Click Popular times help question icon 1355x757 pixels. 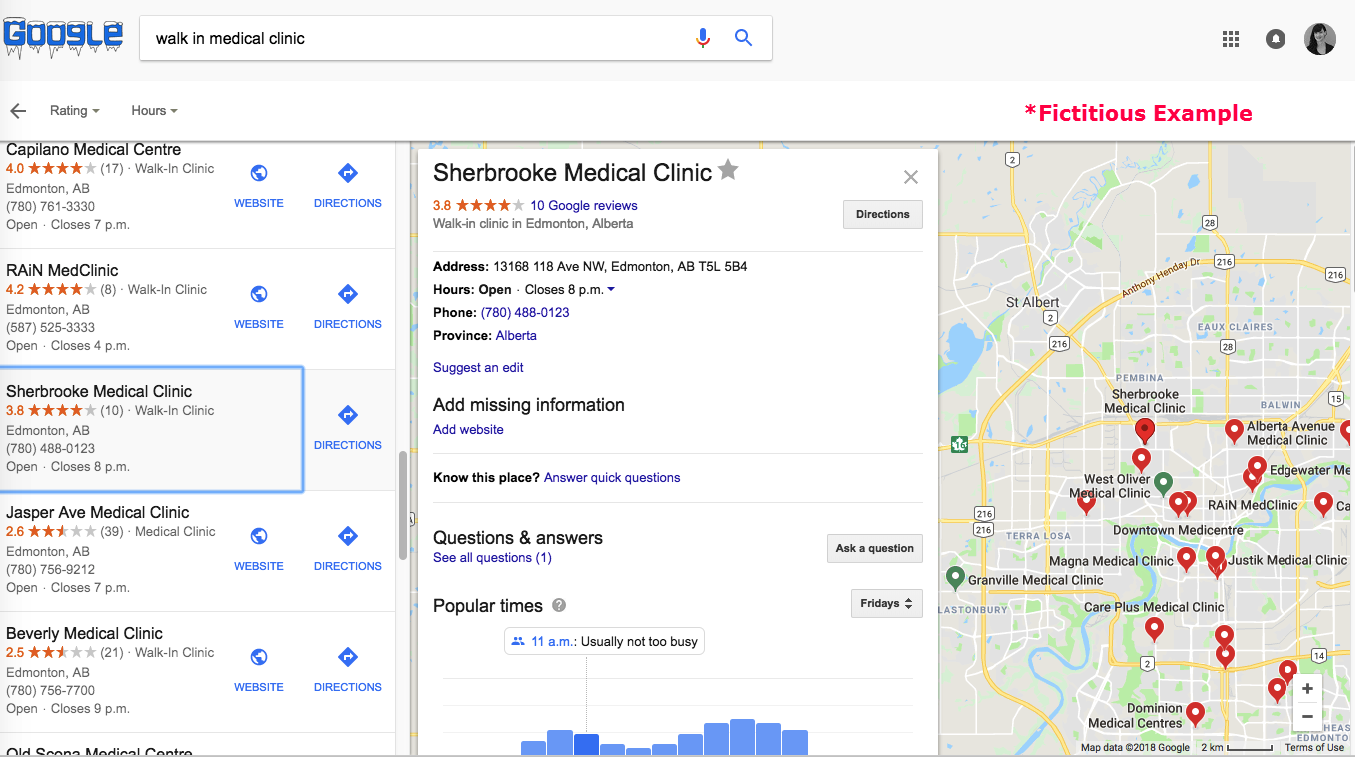point(559,605)
